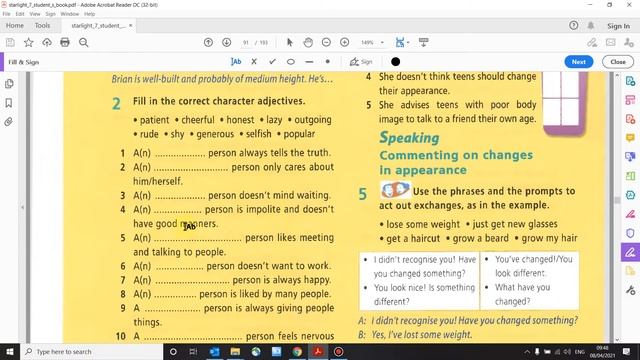
Task: Select the circle annotation tool
Action: click(291, 62)
